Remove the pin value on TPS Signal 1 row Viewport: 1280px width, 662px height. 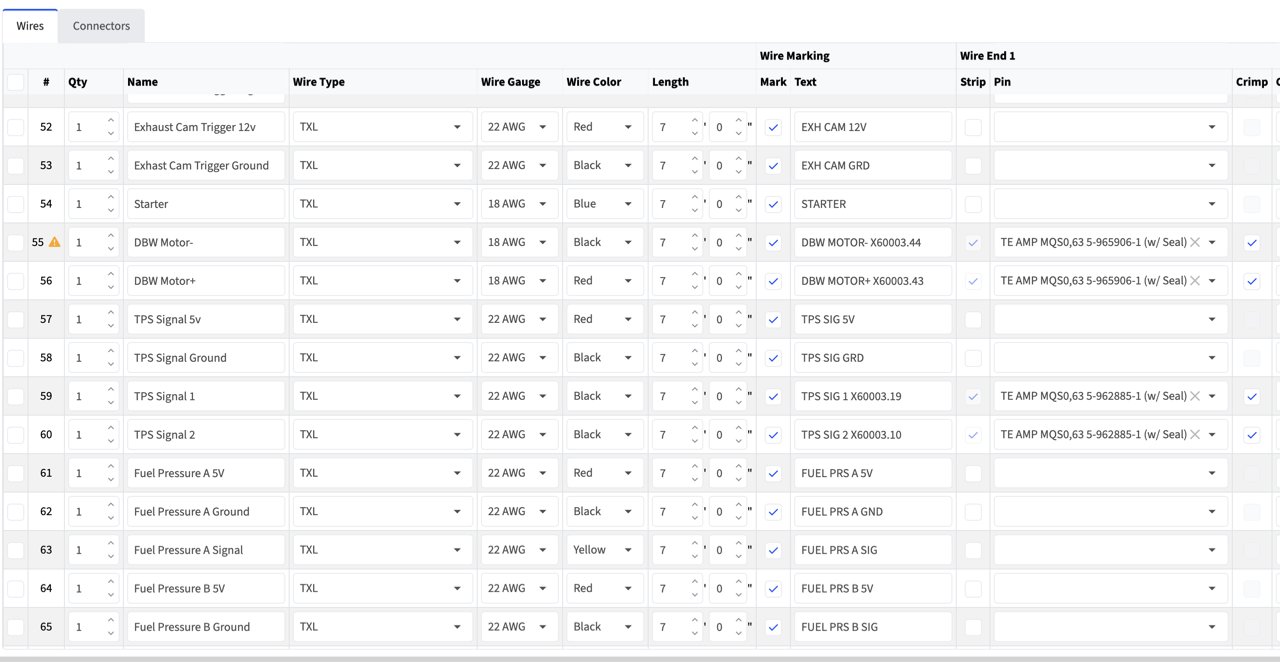click(x=1194, y=396)
